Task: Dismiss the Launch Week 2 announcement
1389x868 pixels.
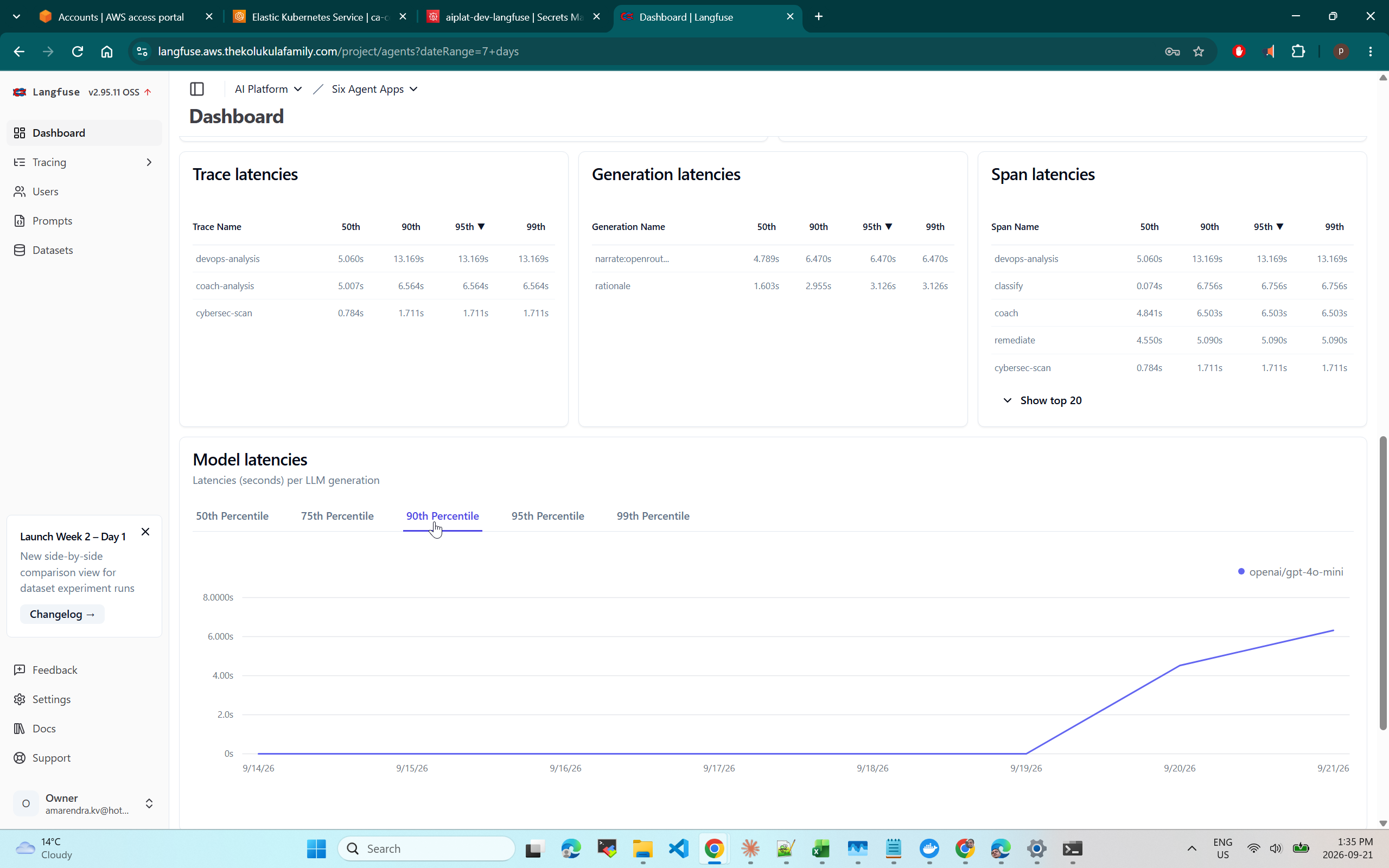Action: [145, 532]
